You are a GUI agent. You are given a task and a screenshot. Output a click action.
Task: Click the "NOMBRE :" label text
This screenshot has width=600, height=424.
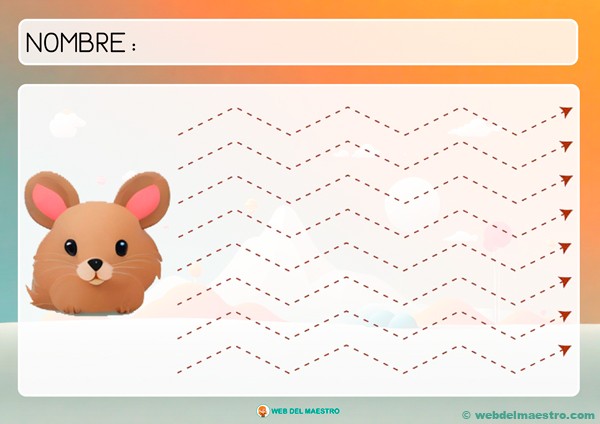[x=80, y=43]
